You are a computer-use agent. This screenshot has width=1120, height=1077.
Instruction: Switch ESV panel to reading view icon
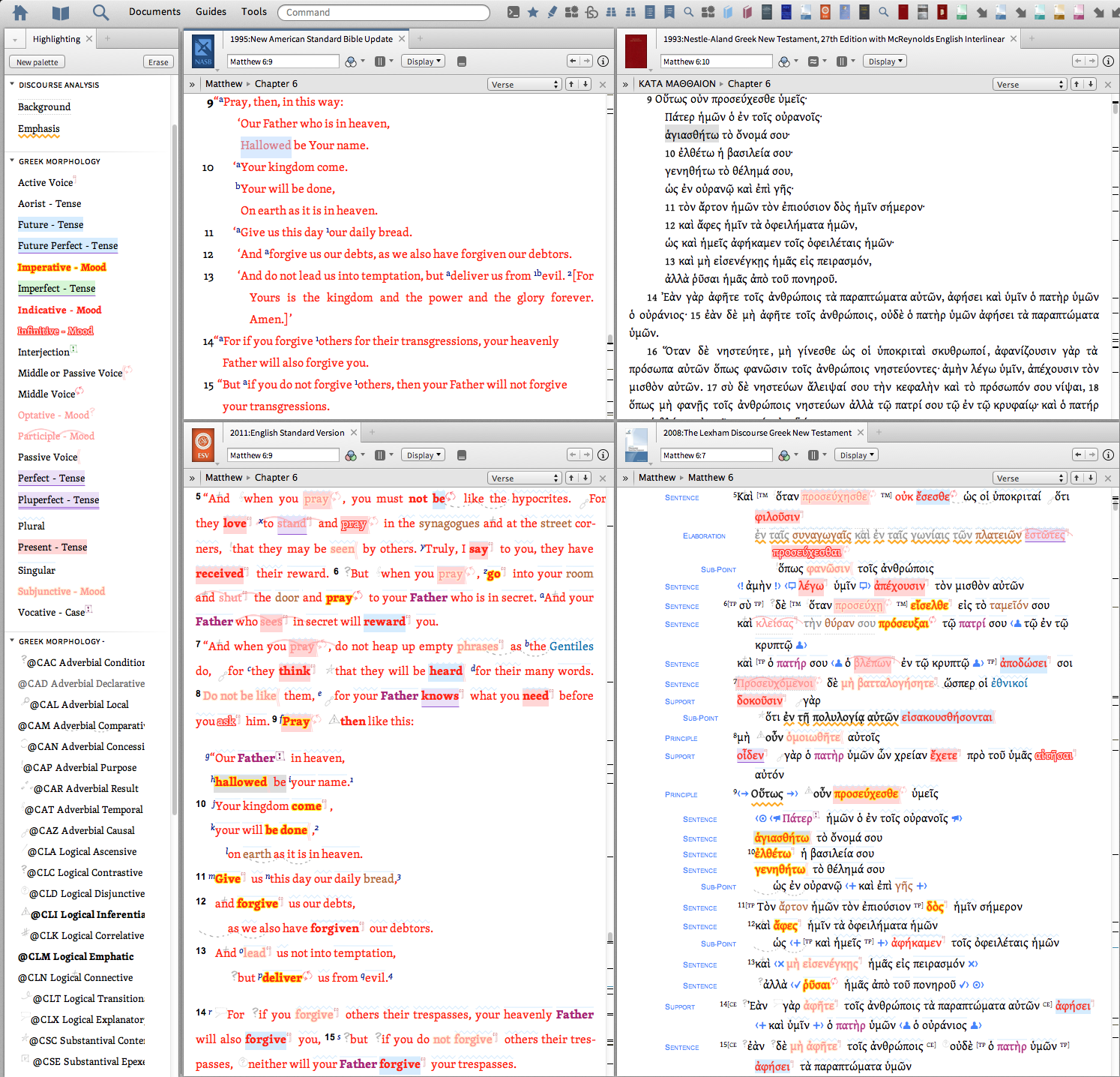pos(462,455)
